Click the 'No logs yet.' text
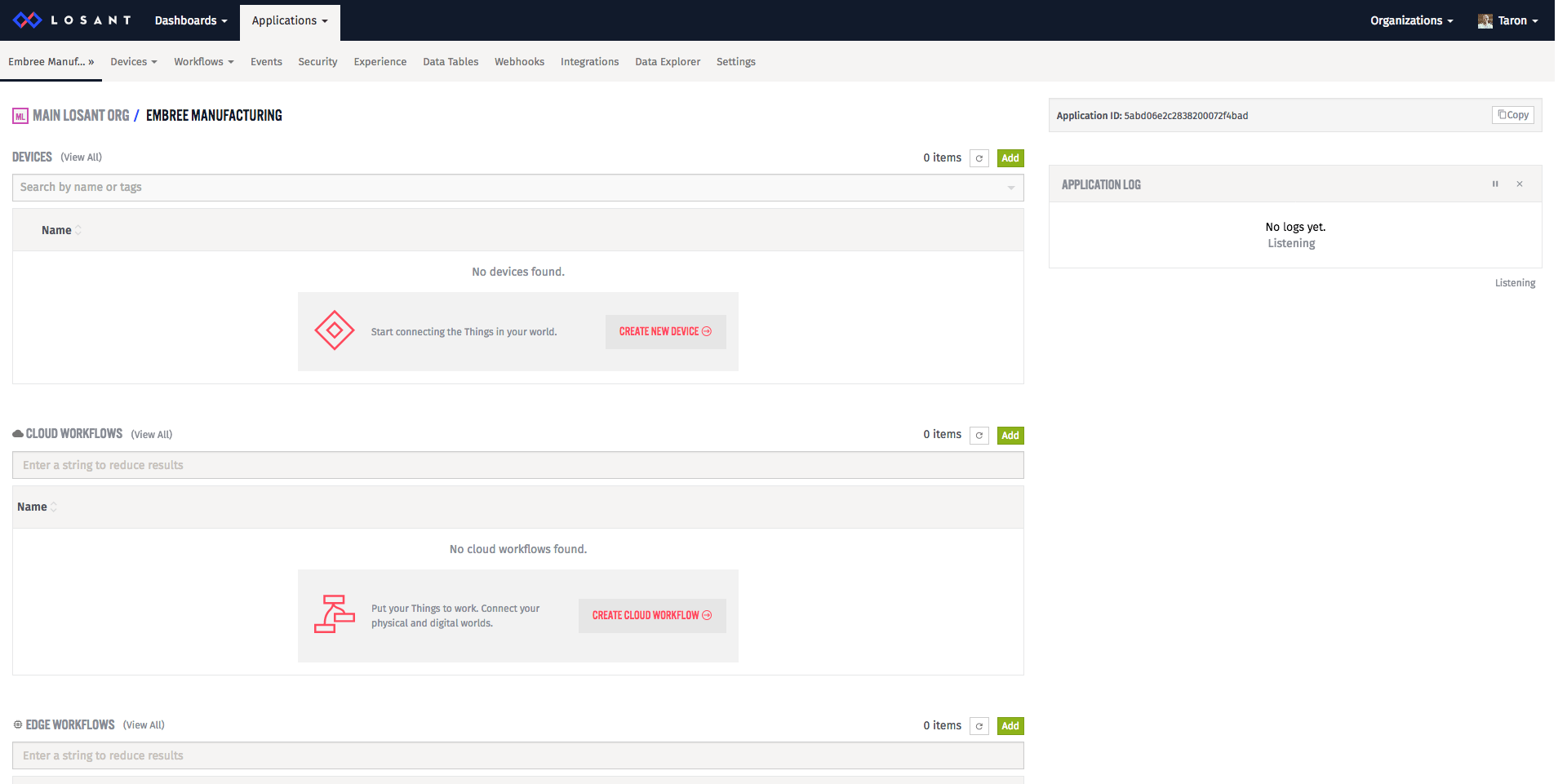This screenshot has height=784, width=1567. [x=1295, y=227]
